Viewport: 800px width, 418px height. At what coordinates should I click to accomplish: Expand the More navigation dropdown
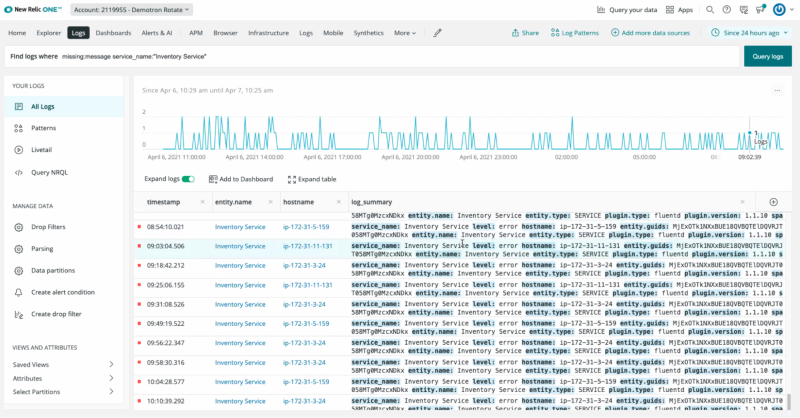tap(405, 33)
